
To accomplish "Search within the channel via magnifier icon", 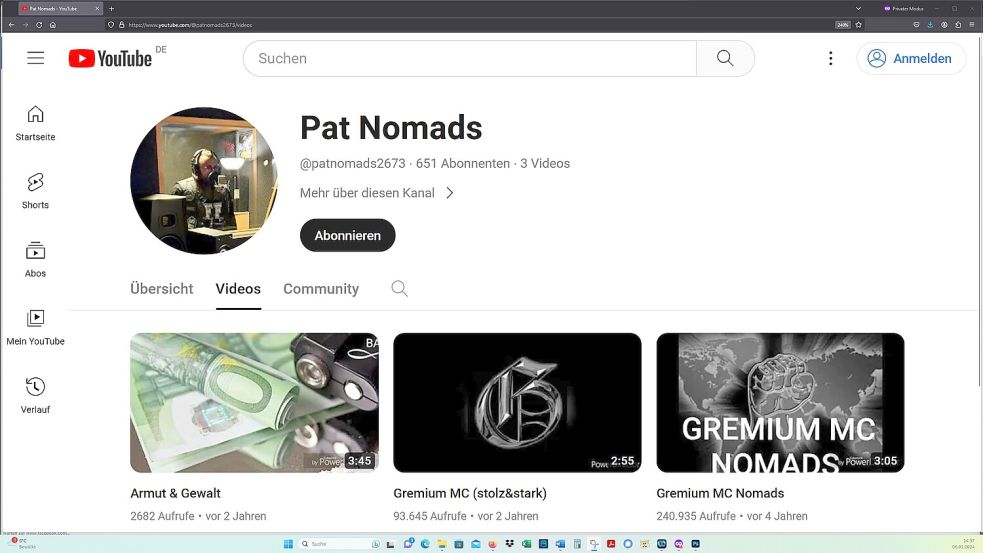I will [x=399, y=288].
